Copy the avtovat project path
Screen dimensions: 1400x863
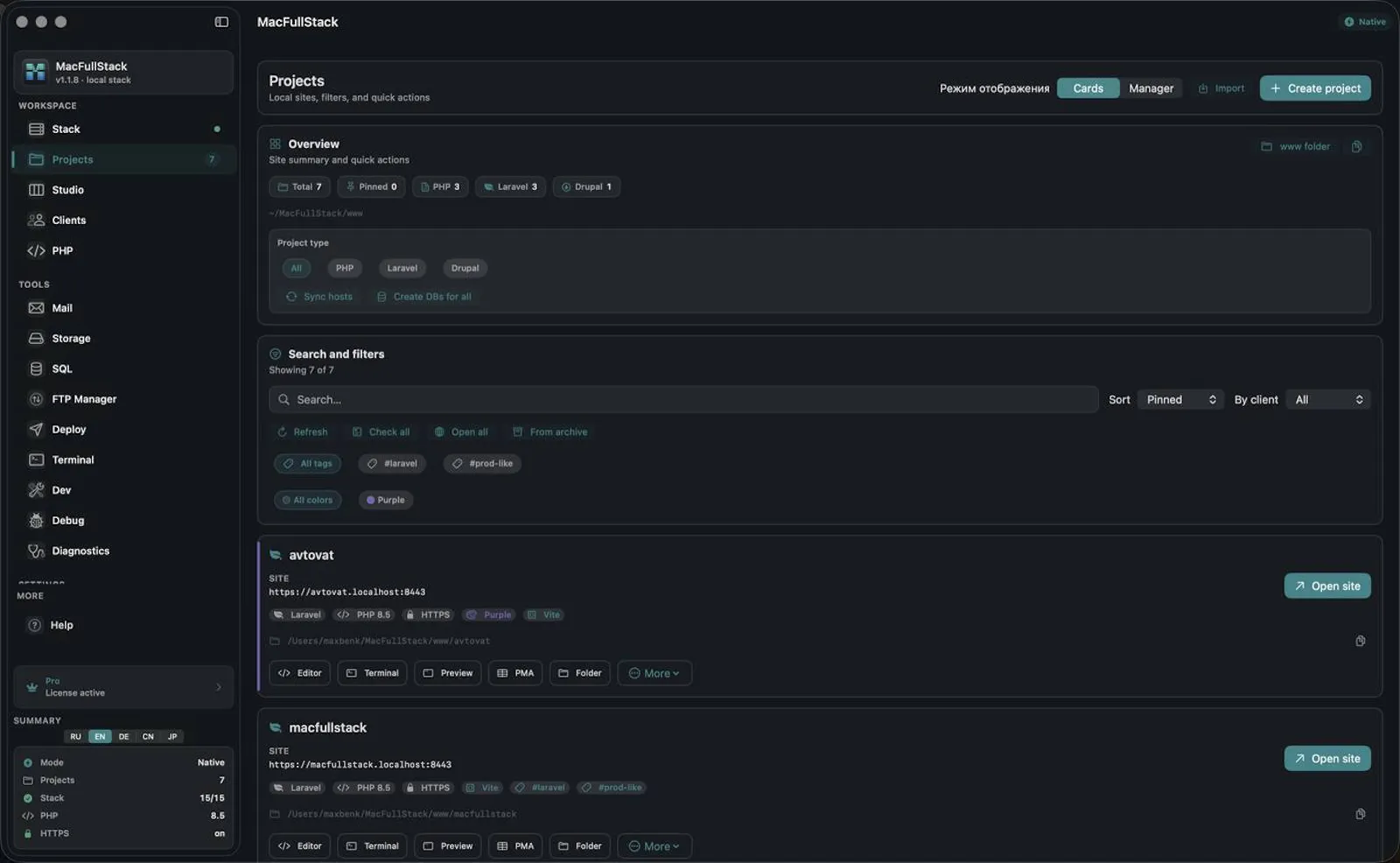1361,641
